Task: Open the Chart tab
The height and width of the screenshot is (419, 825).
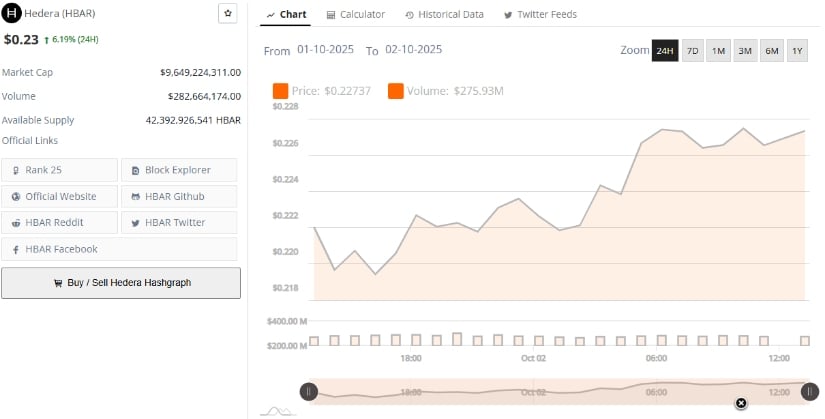Action: [x=287, y=15]
